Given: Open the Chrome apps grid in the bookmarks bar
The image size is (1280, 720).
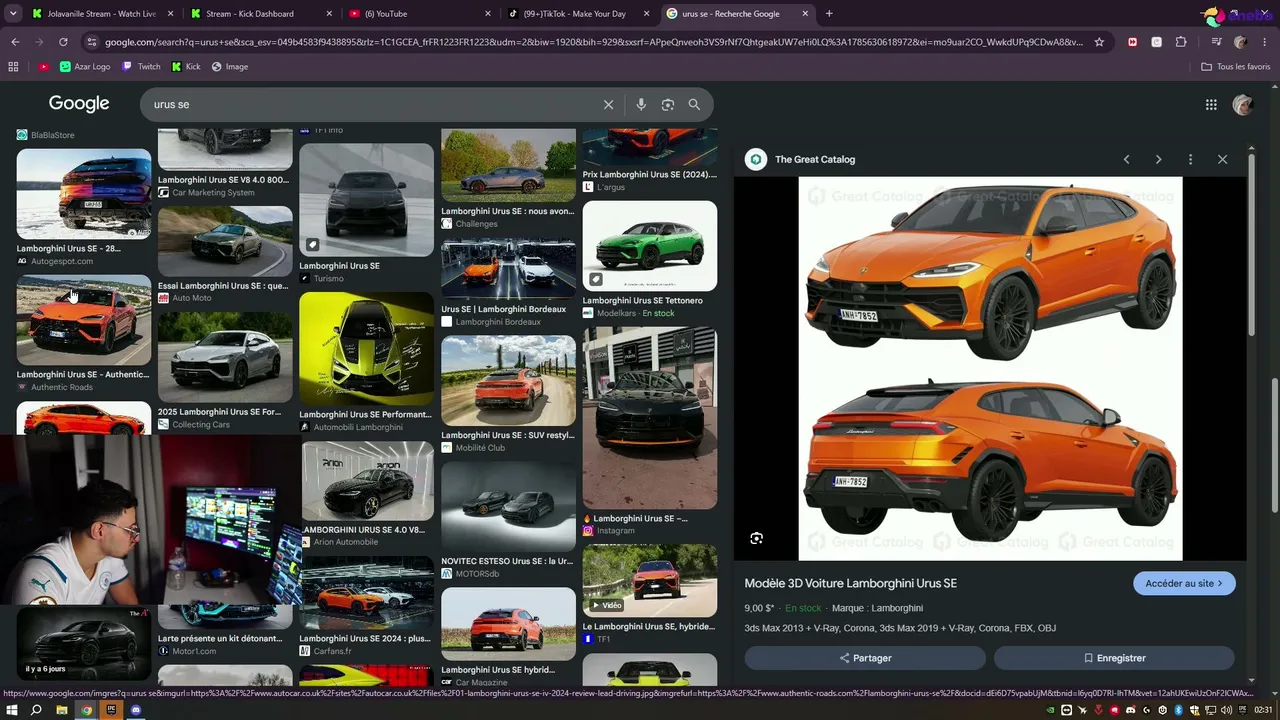Looking at the screenshot, I should tap(13, 66).
